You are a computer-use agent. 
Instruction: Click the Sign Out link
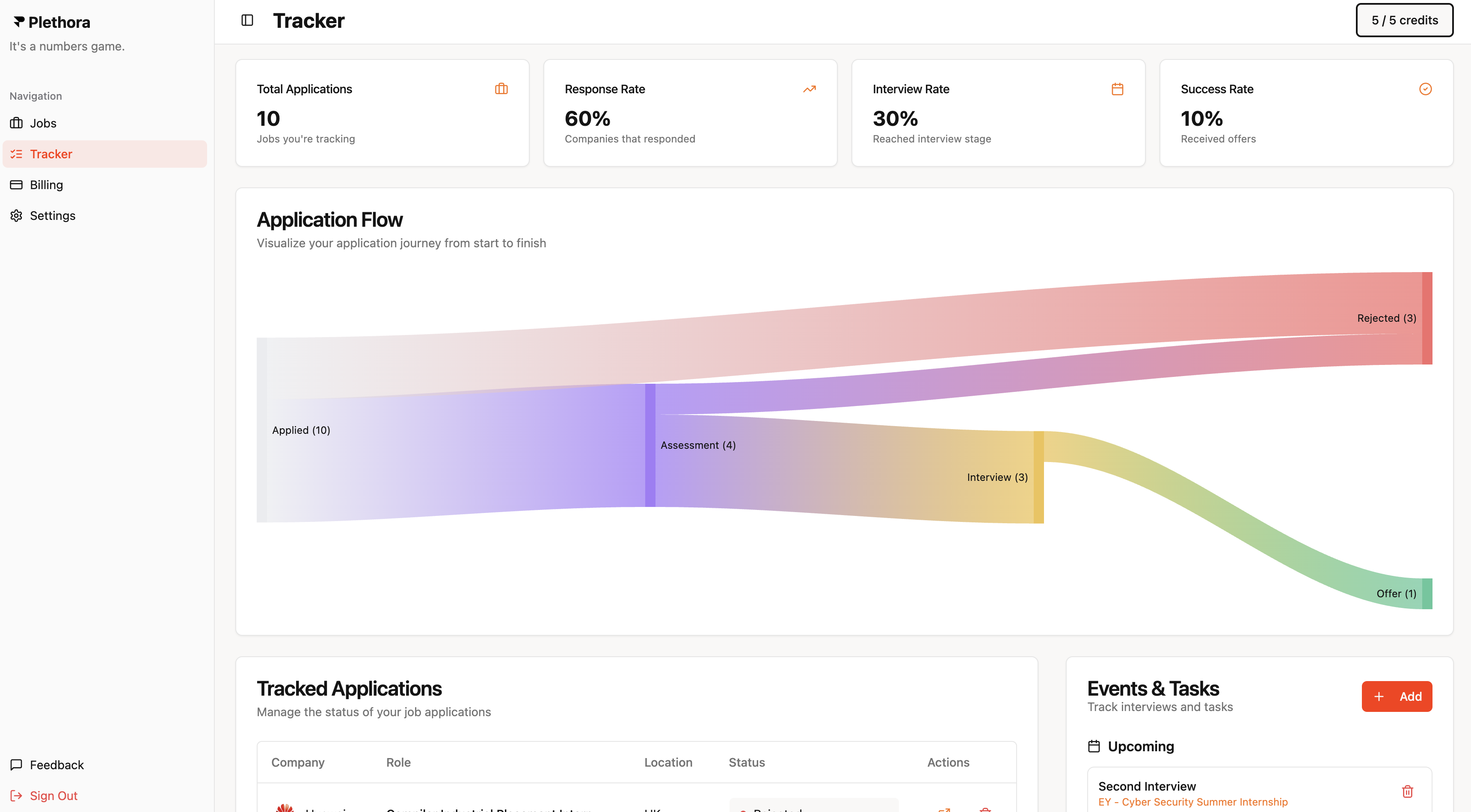click(x=53, y=795)
